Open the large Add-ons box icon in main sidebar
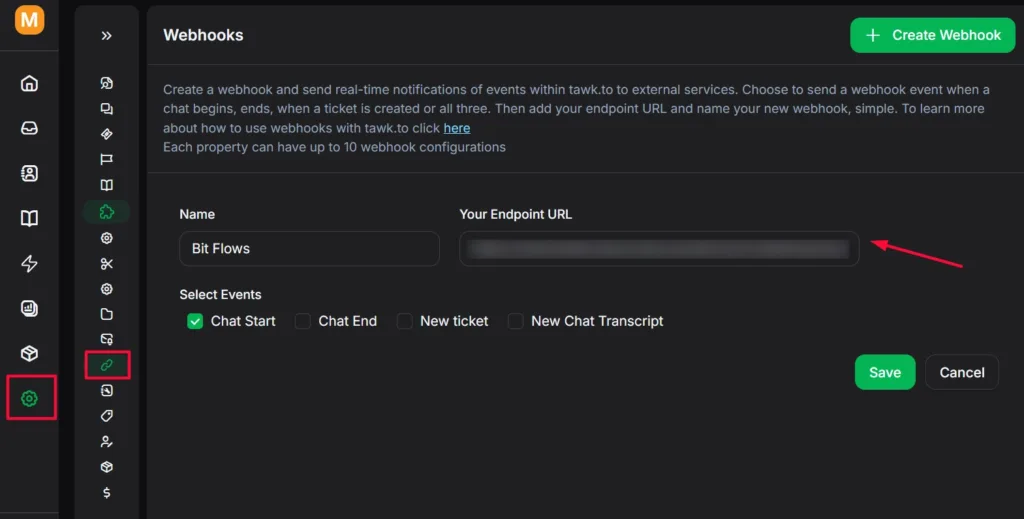1024x519 pixels. click(x=29, y=353)
